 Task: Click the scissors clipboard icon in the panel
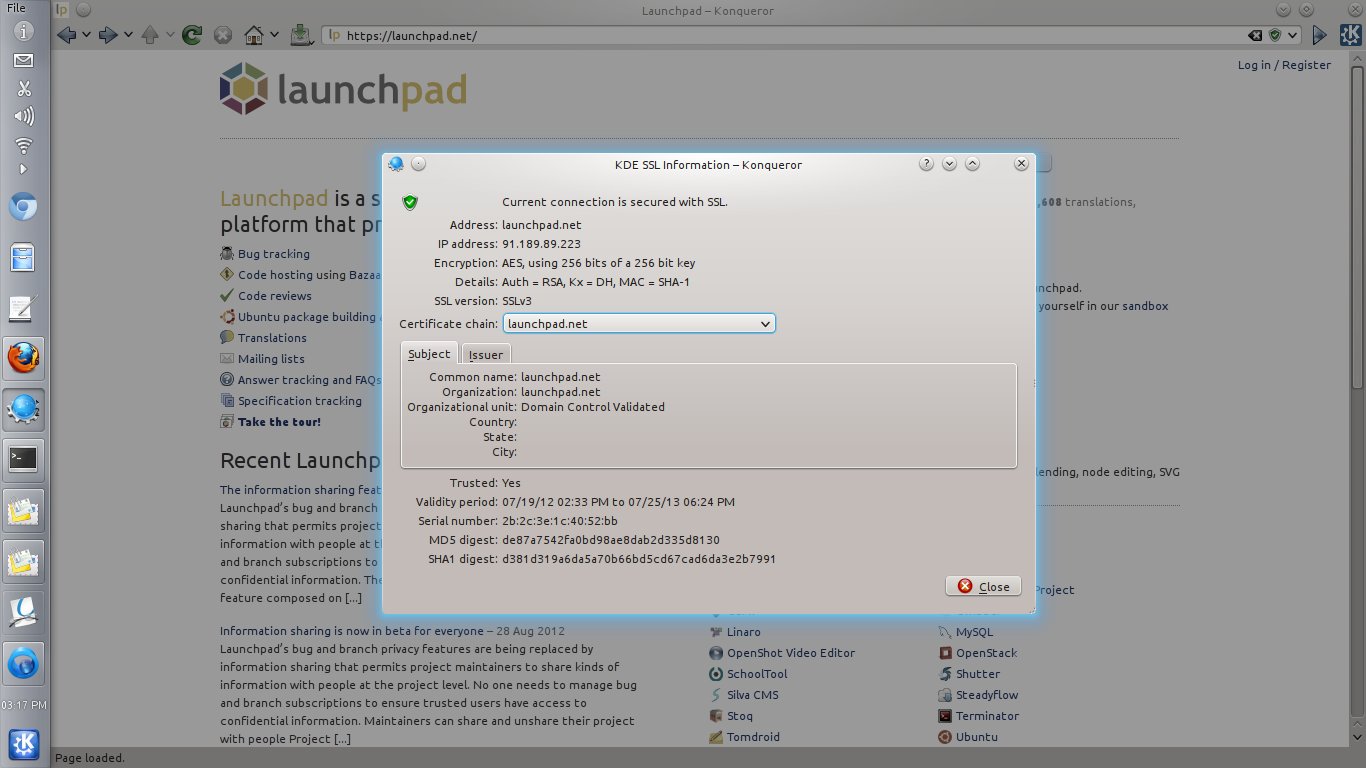click(x=23, y=88)
